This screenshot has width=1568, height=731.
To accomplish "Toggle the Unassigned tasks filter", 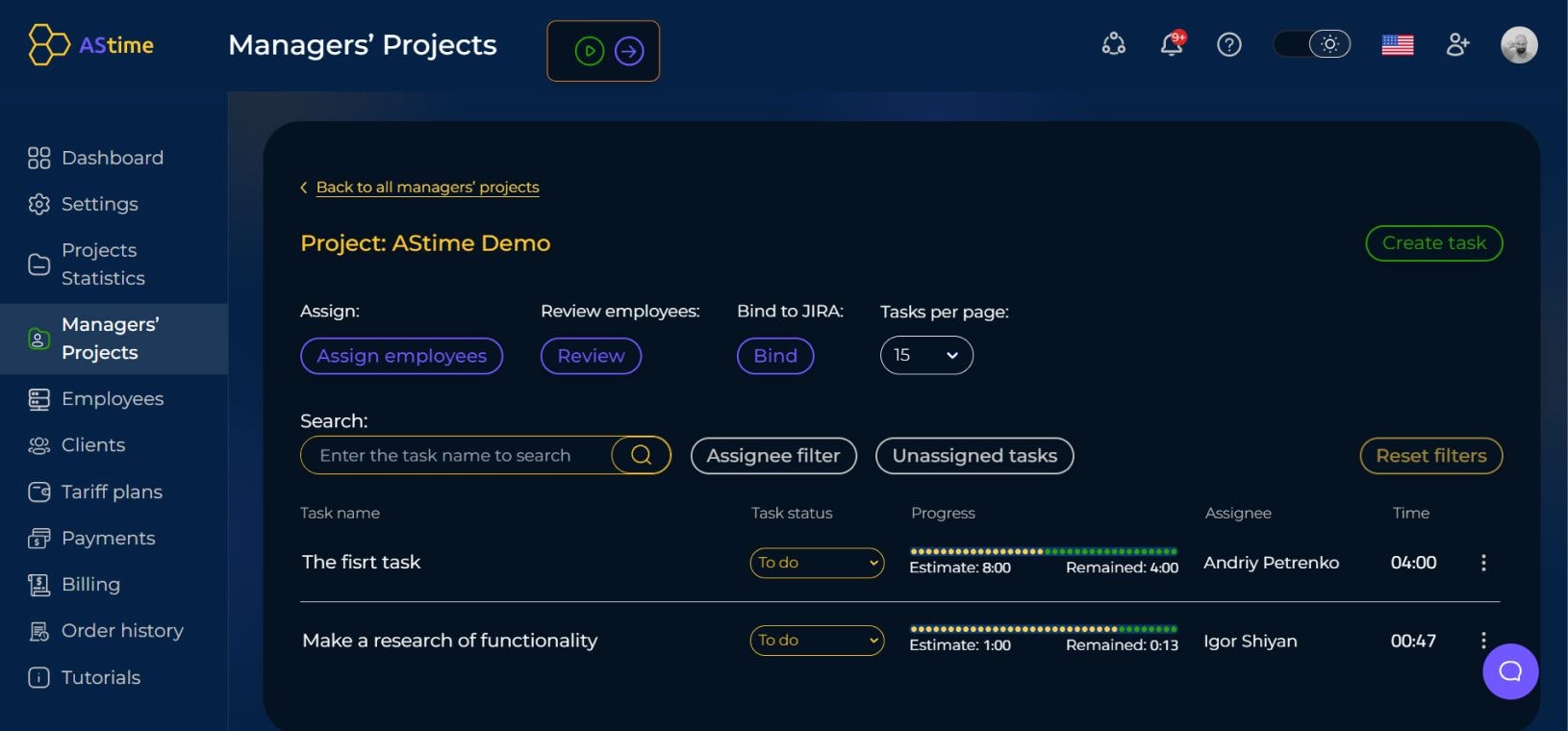I will 974,456.
